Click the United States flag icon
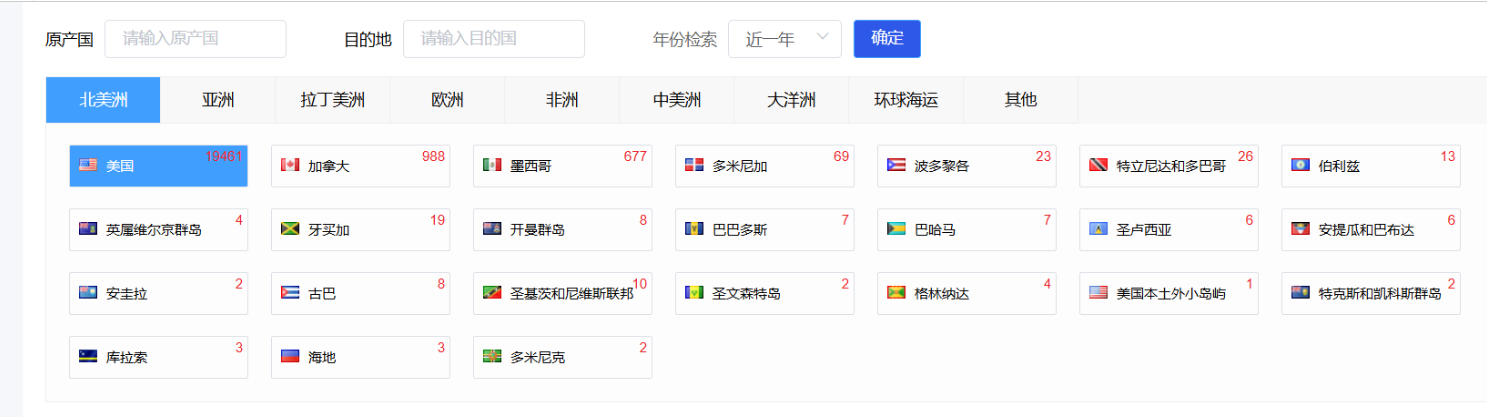The width and height of the screenshot is (1487, 417). click(x=88, y=166)
